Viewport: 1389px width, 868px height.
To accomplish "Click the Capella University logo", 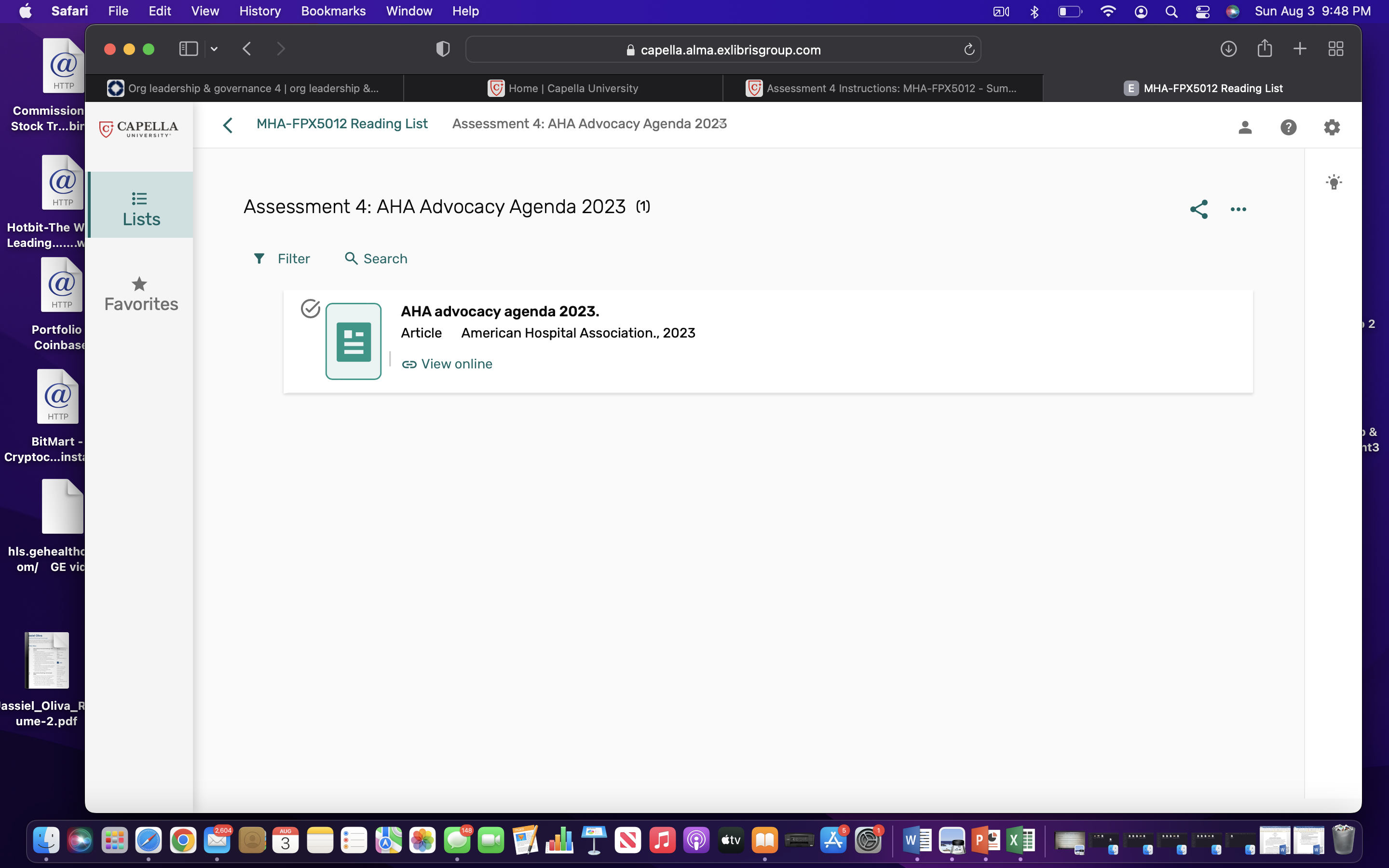I will click(139, 129).
